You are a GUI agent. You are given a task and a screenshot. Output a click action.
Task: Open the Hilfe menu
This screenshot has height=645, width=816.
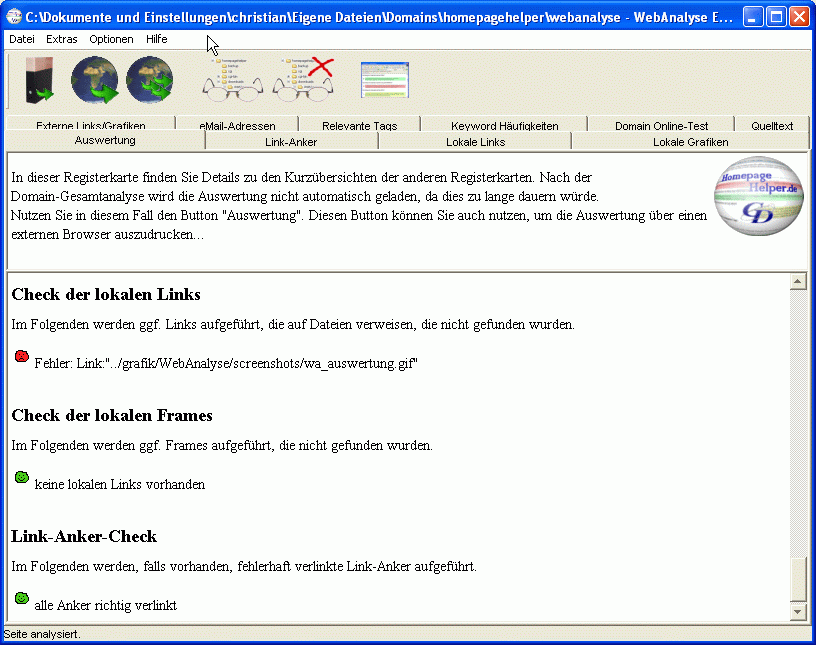(156, 39)
